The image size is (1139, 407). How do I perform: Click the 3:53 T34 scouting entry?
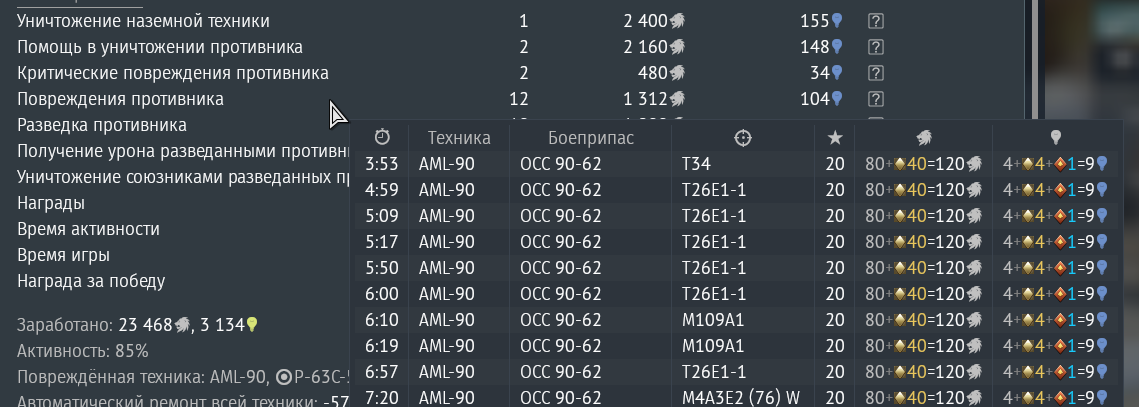coord(737,164)
